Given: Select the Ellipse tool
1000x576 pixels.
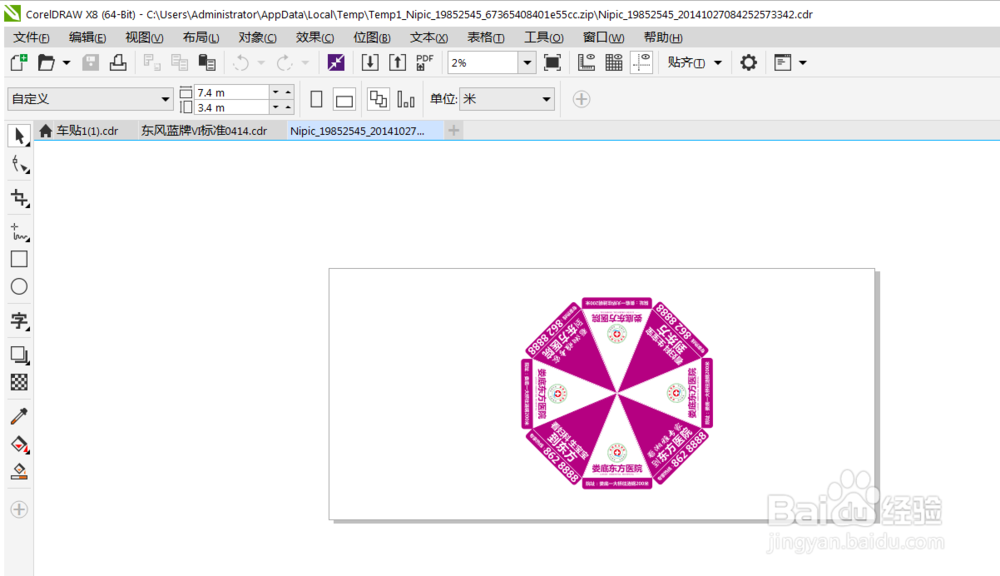Looking at the screenshot, I should (19, 286).
